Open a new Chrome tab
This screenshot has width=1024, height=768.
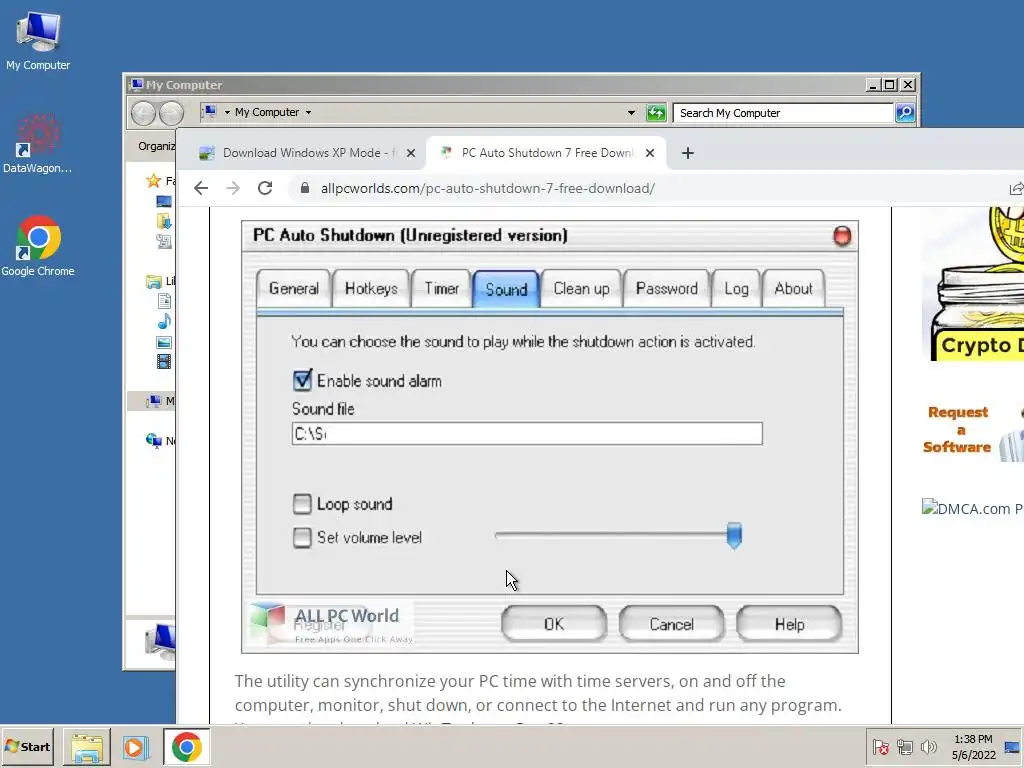pyautogui.click(x=688, y=153)
